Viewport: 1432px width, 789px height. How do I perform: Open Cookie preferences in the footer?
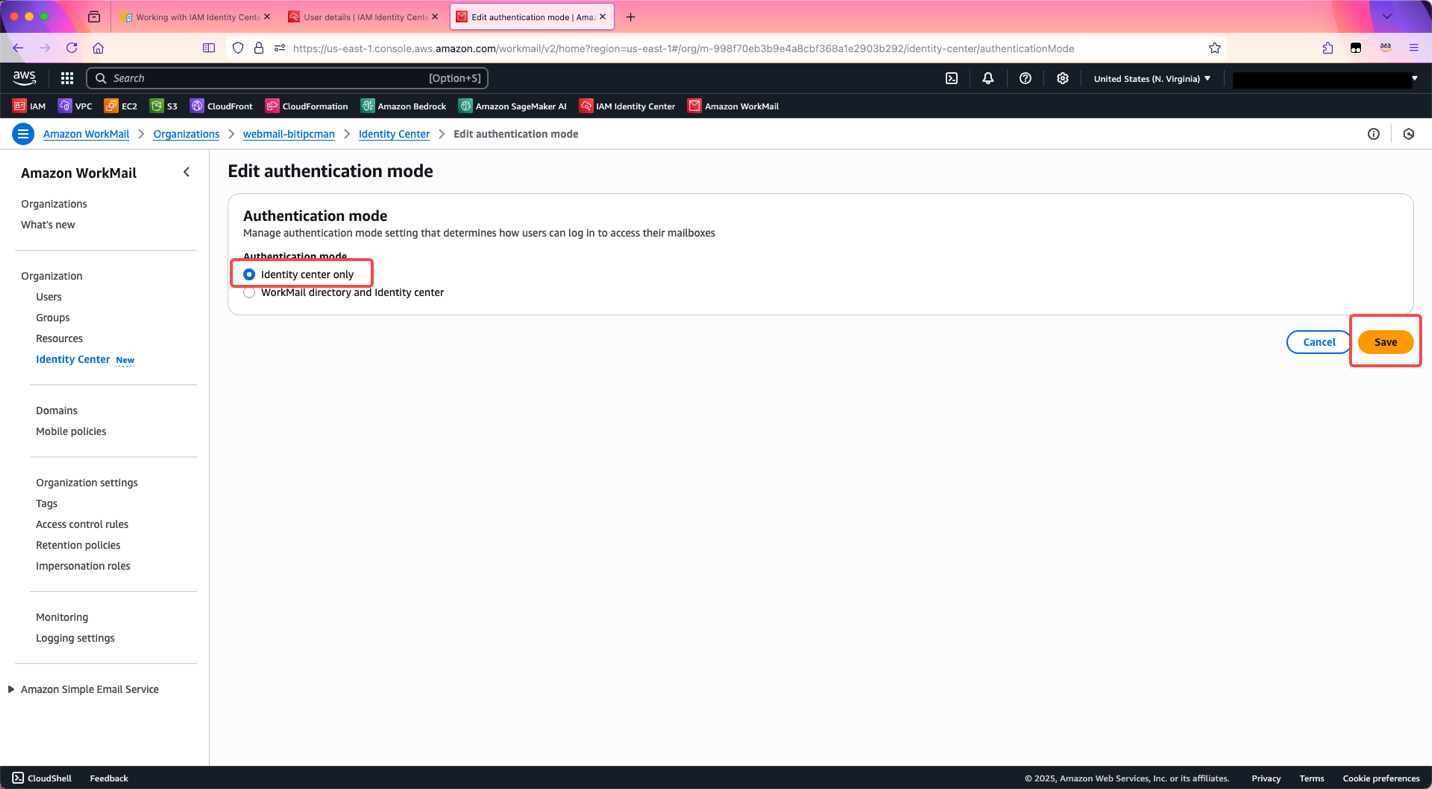tap(1381, 778)
